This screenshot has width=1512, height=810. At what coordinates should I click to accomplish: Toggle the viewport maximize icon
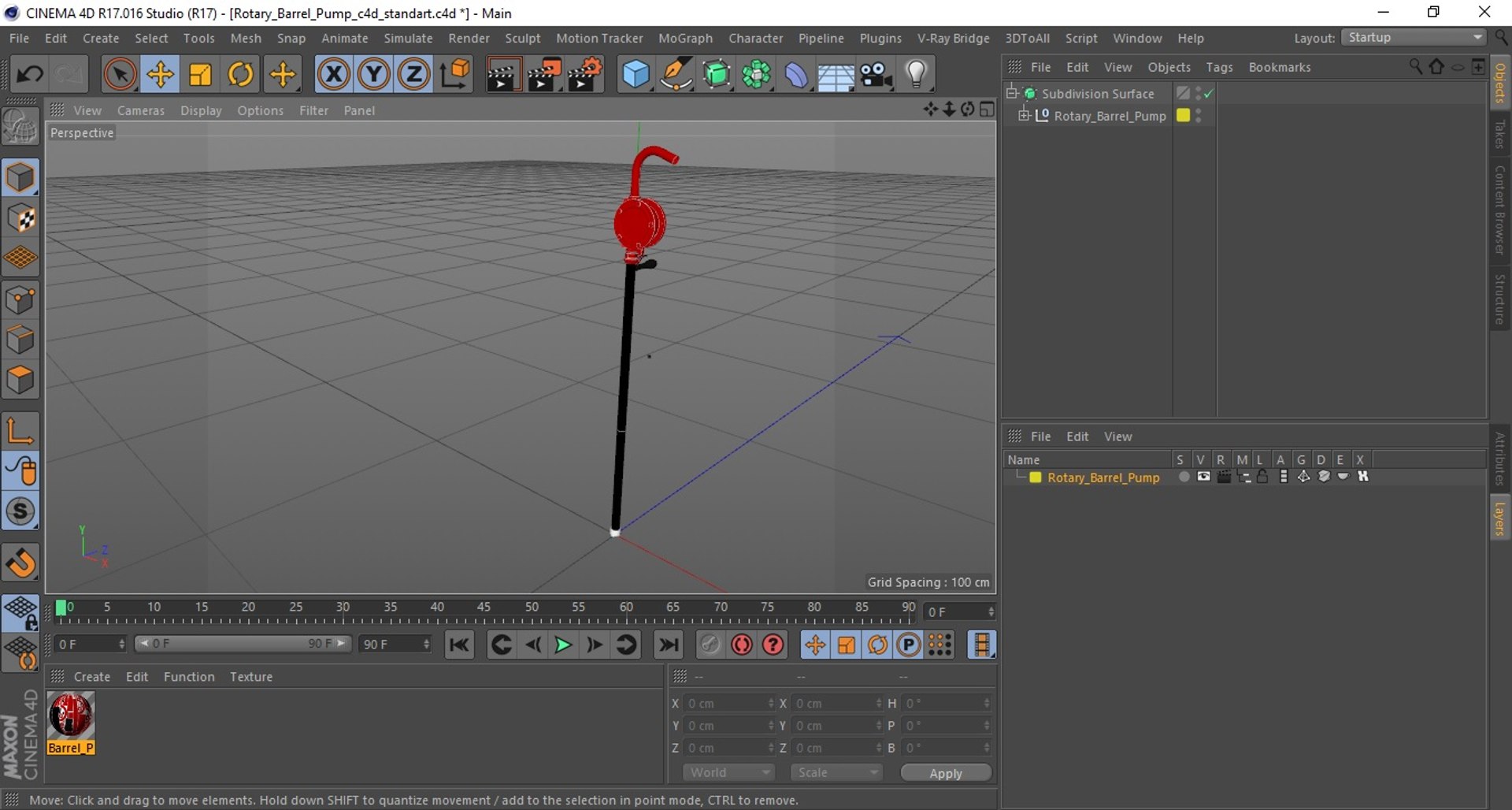click(988, 110)
